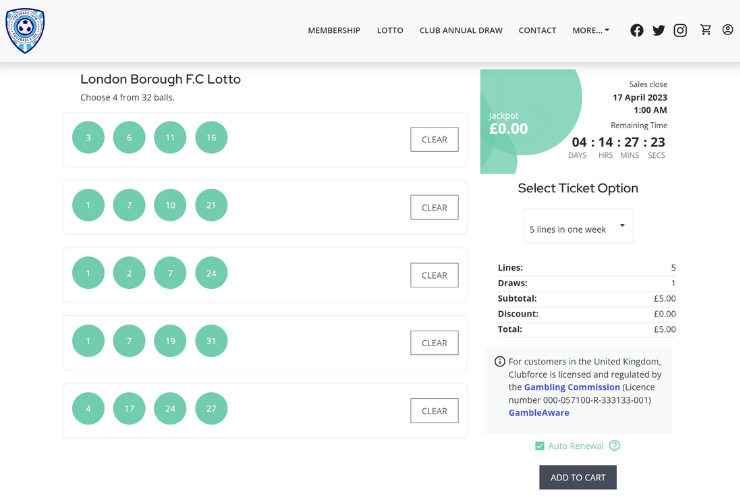Open the Lotto menu item
This screenshot has width=740, height=500.
point(390,30)
